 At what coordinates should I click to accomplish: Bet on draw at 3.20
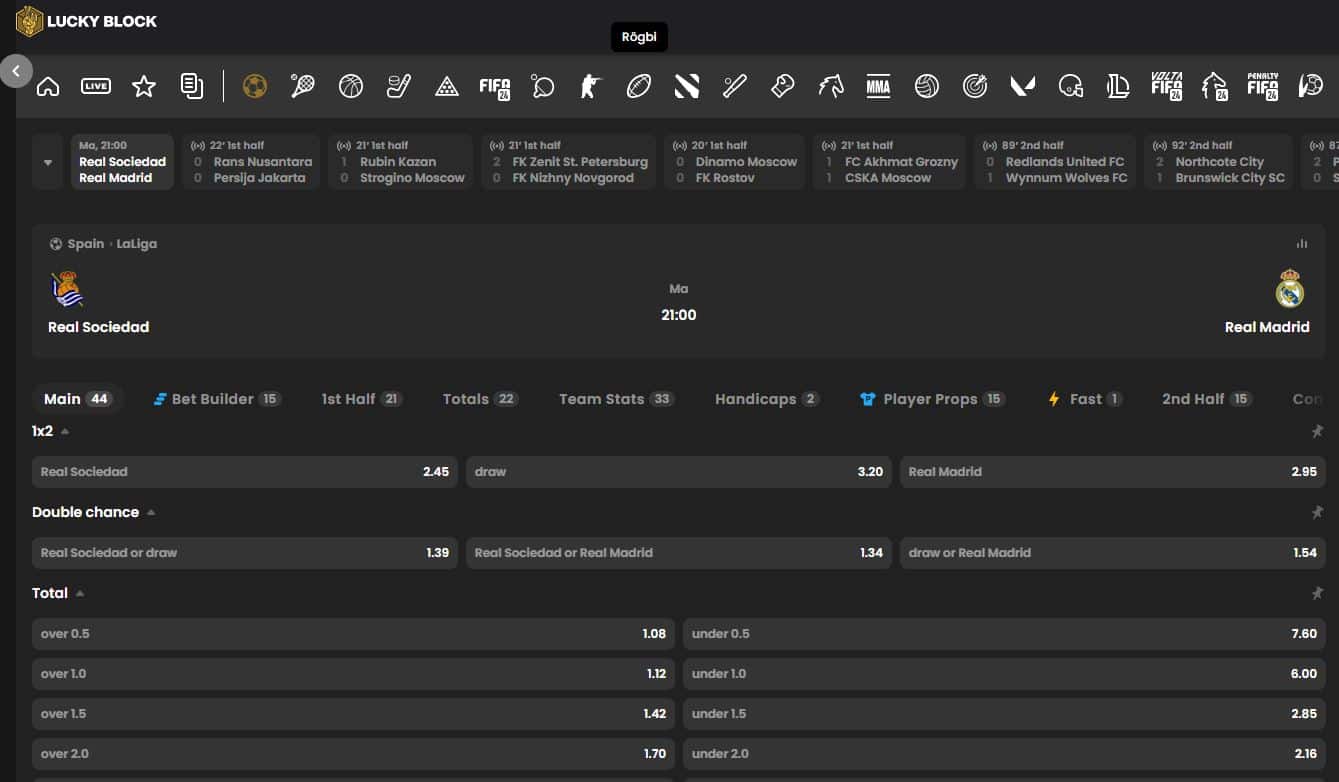pos(679,471)
